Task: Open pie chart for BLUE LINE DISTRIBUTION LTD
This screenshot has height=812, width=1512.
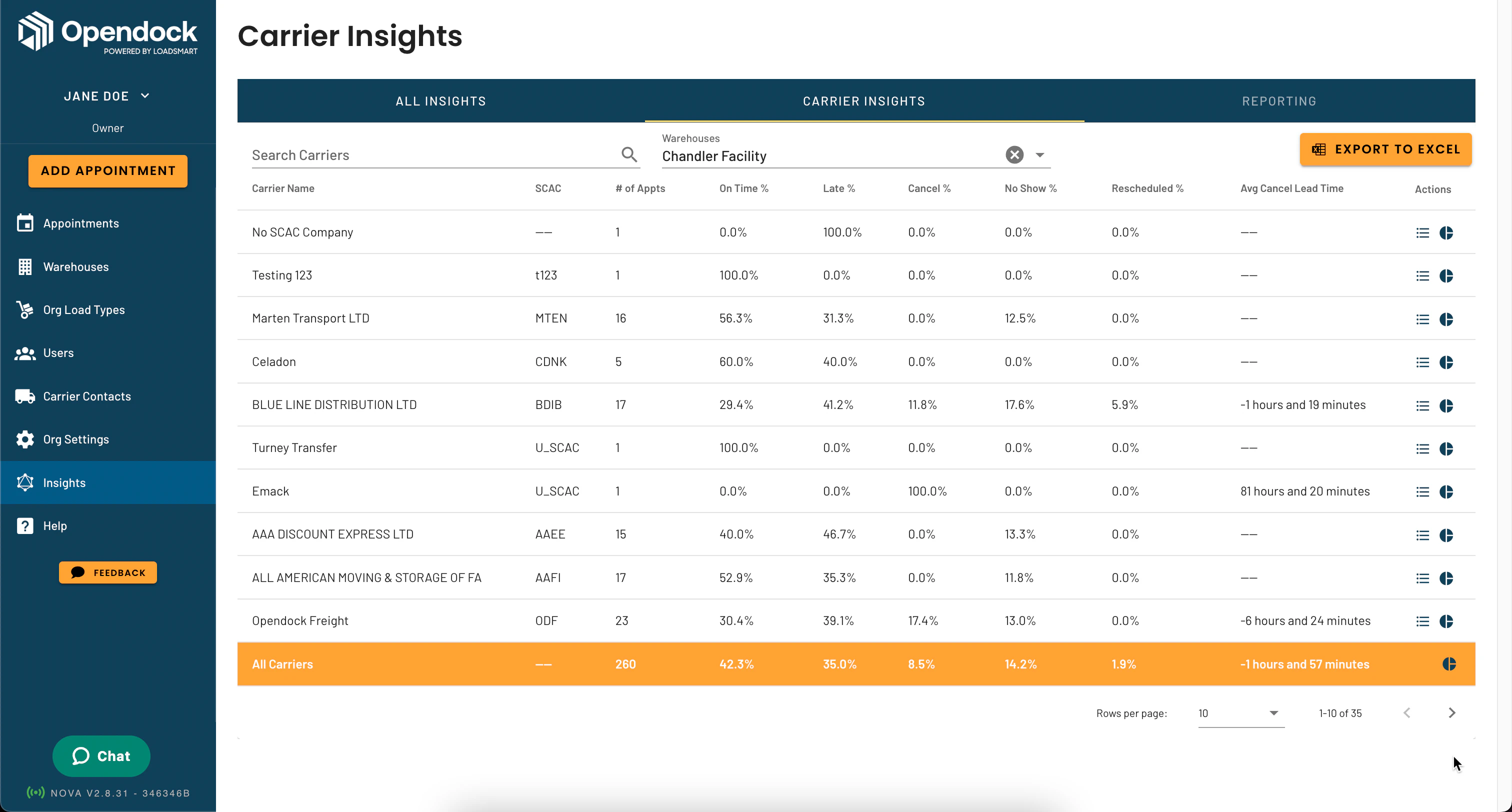Action: (1446, 405)
